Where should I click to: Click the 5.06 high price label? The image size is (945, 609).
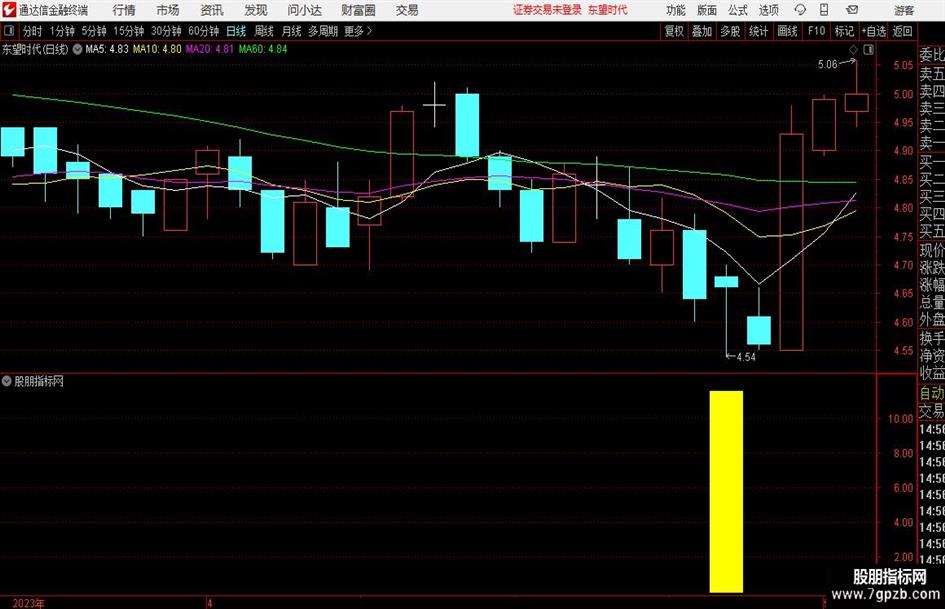point(827,65)
